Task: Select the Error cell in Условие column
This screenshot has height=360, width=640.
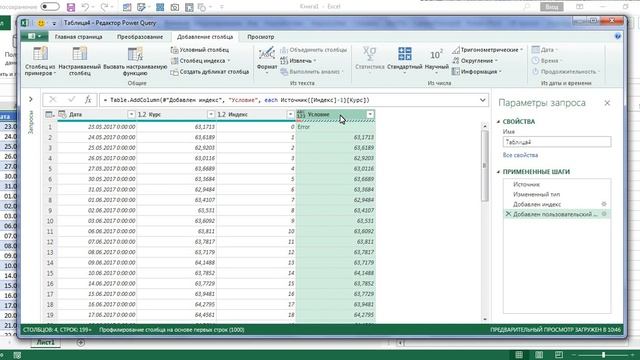Action: click(336, 127)
